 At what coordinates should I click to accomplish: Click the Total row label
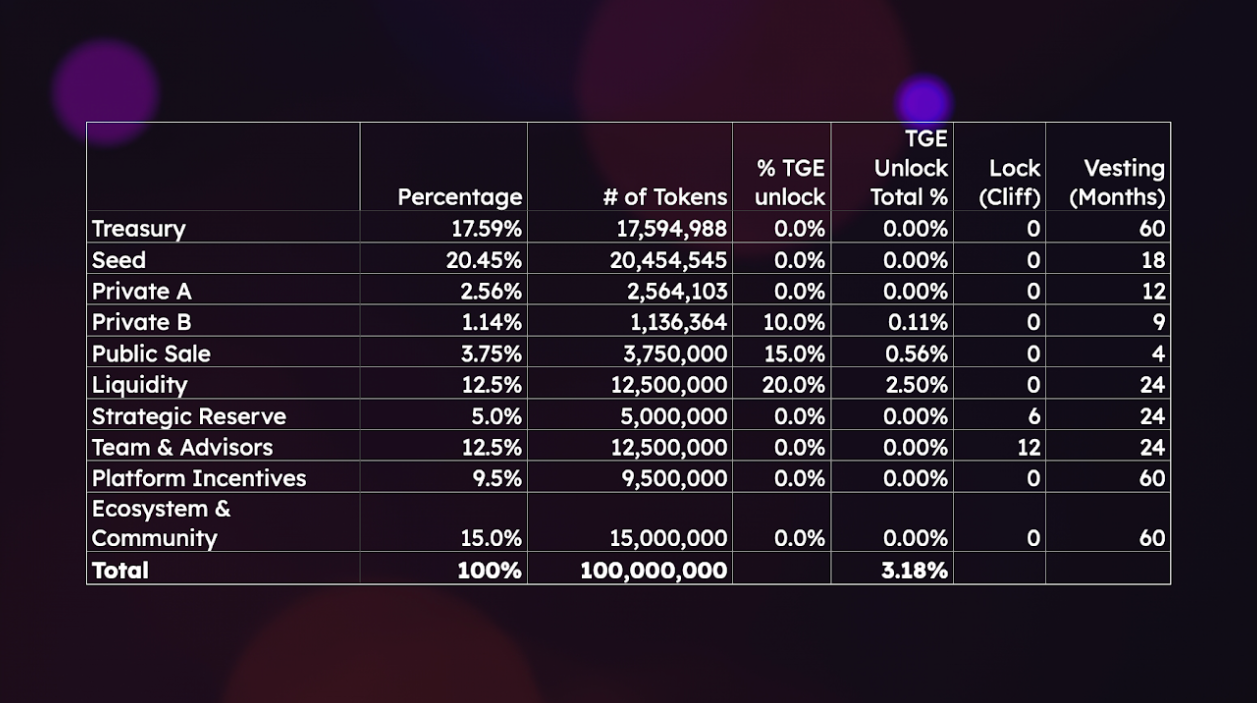[120, 570]
